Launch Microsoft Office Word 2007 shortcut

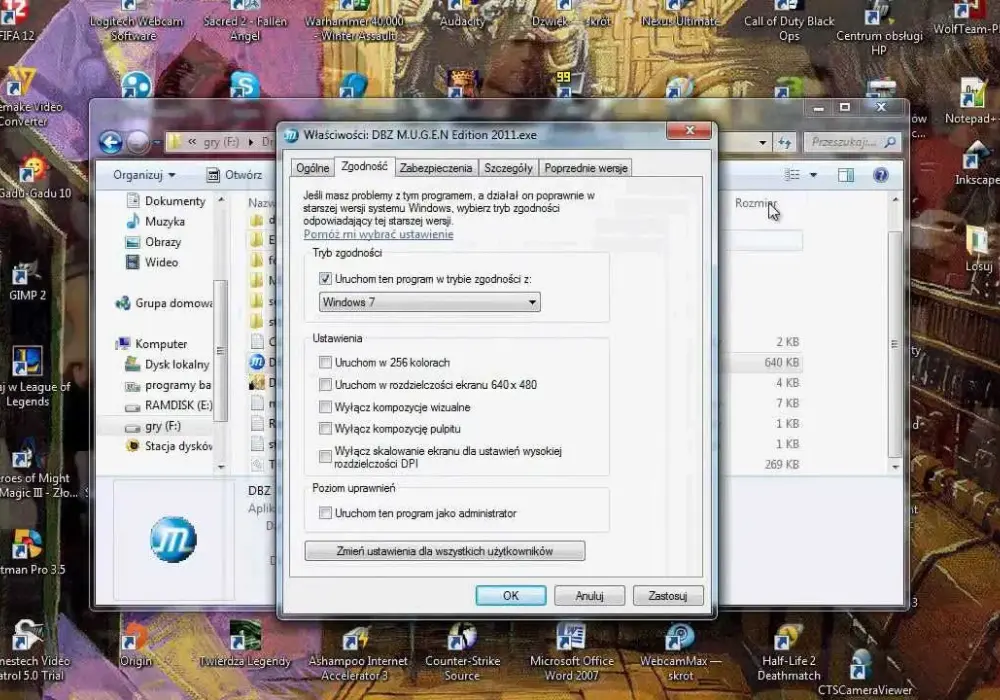(571, 653)
